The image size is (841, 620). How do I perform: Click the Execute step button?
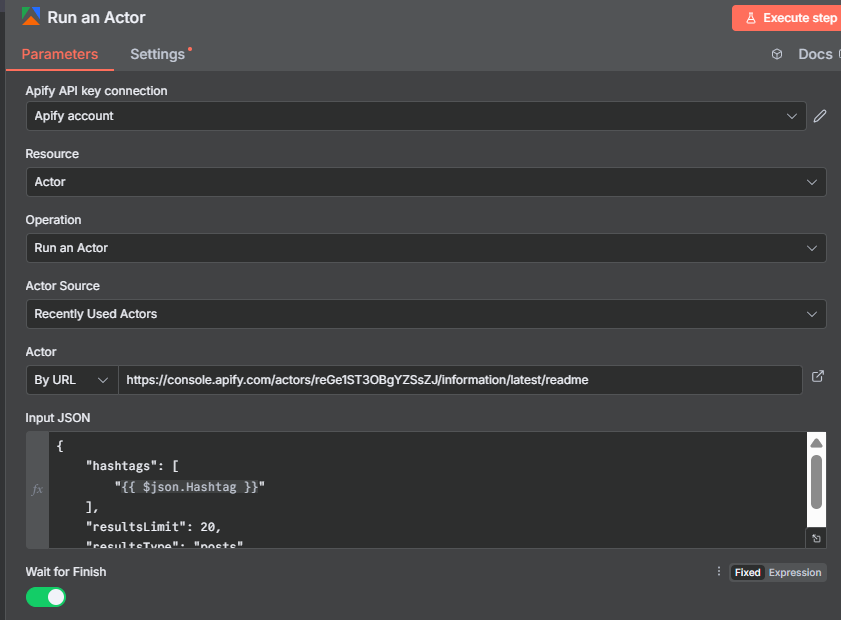point(786,18)
